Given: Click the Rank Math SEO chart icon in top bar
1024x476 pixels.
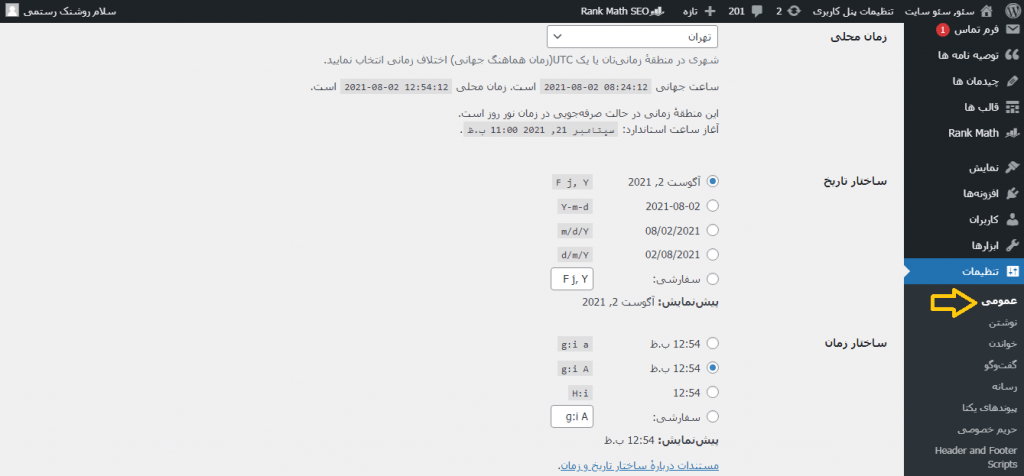Looking at the screenshot, I should coord(660,11).
